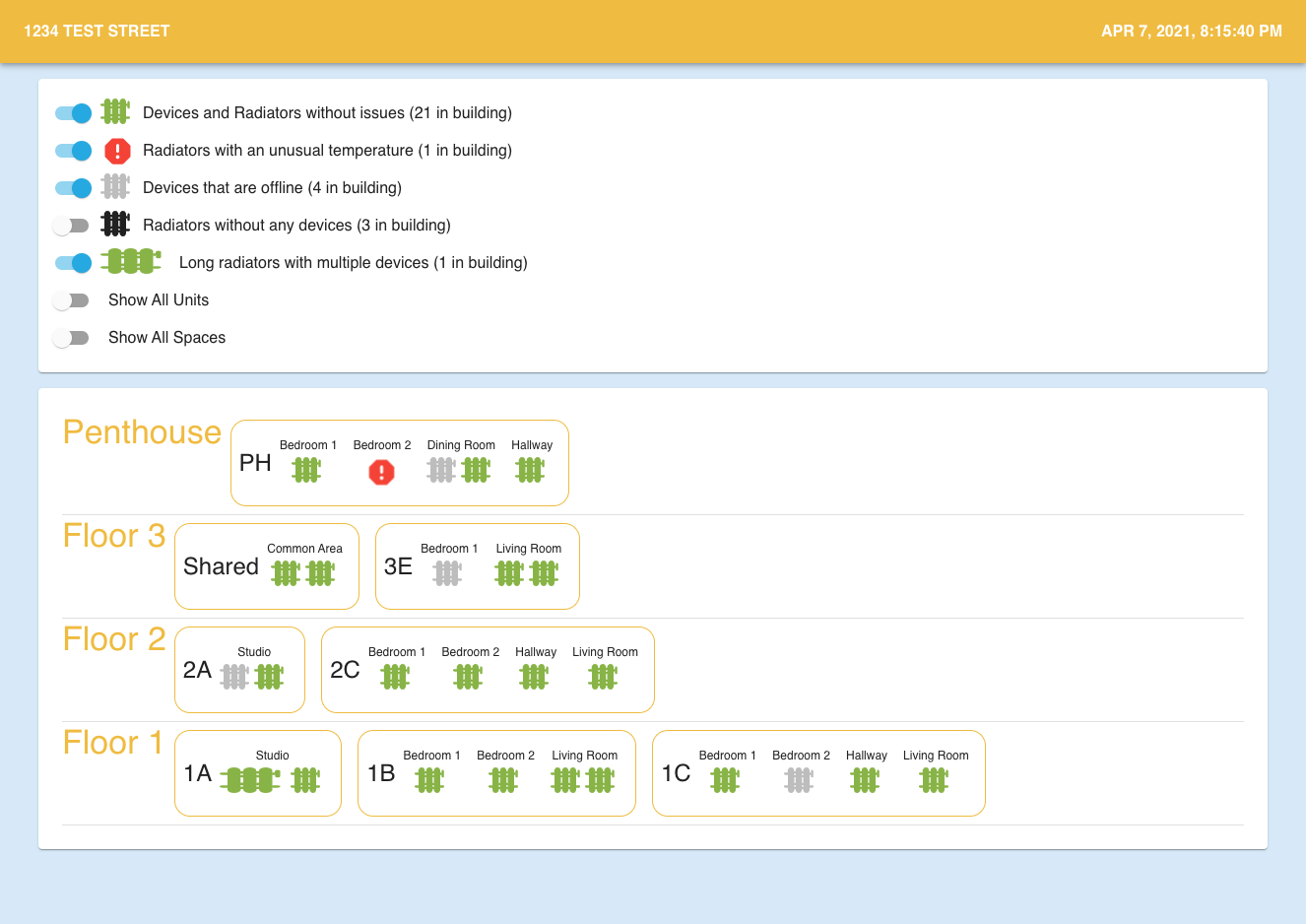Click the date and time in header
The height and width of the screenshot is (924, 1306).
point(1192,32)
